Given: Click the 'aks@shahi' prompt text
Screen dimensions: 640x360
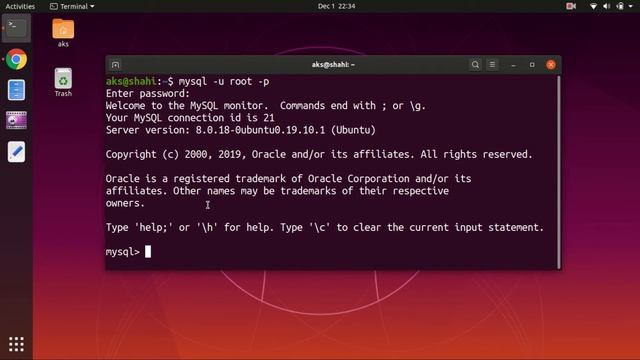Looking at the screenshot, I should pyautogui.click(x=131, y=81).
